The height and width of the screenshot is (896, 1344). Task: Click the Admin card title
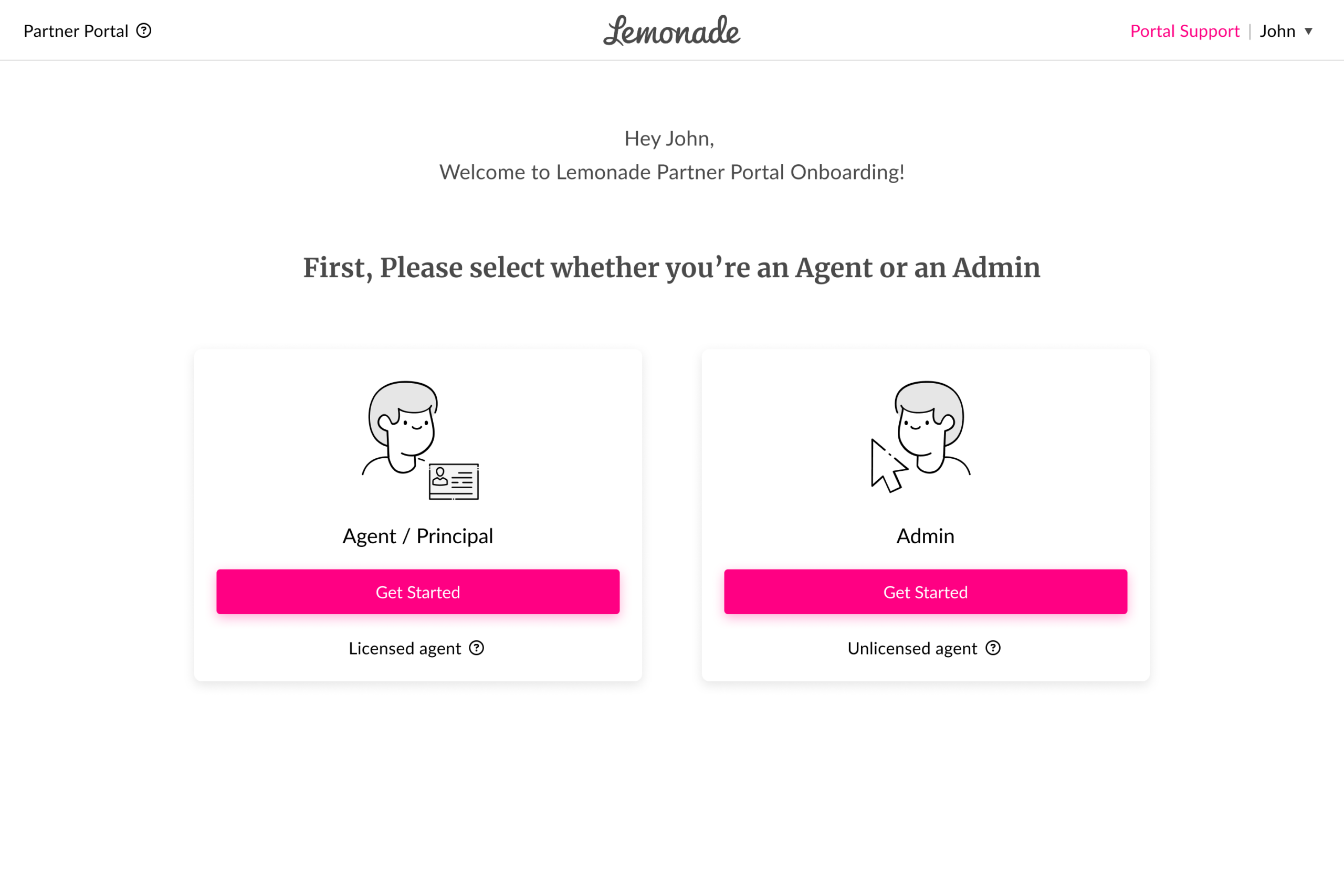[925, 536]
